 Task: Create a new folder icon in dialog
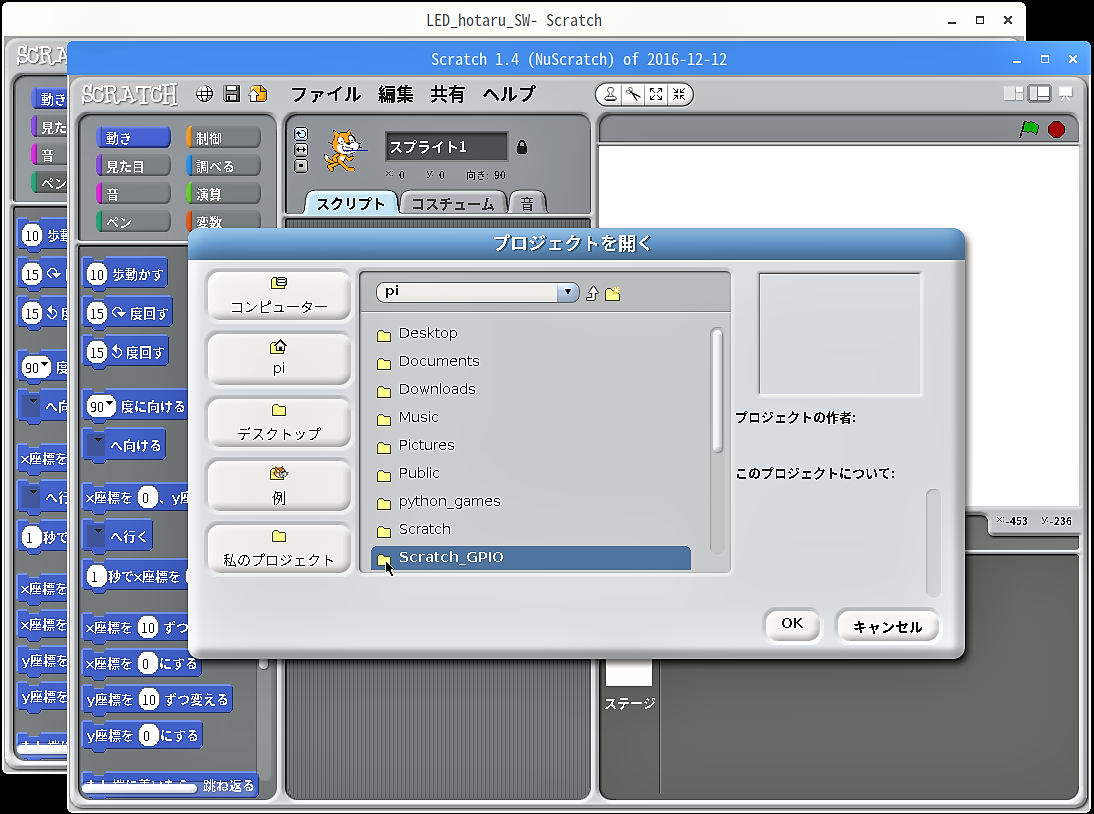[613, 294]
